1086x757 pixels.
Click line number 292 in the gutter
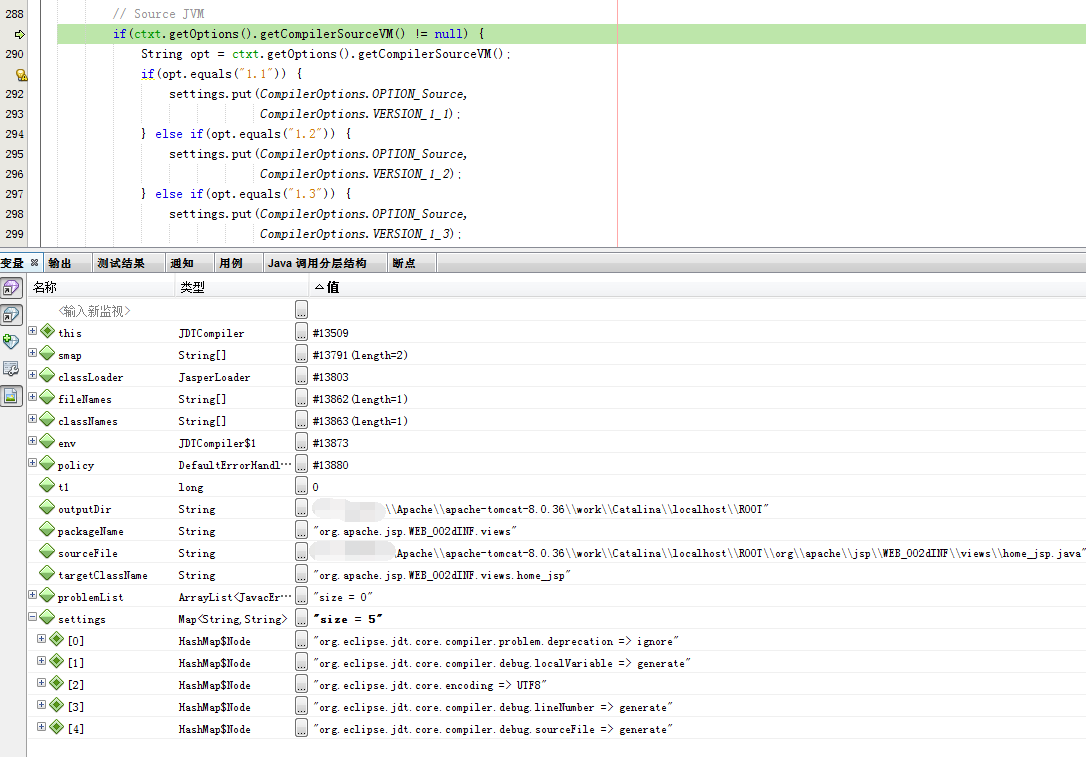[15, 94]
